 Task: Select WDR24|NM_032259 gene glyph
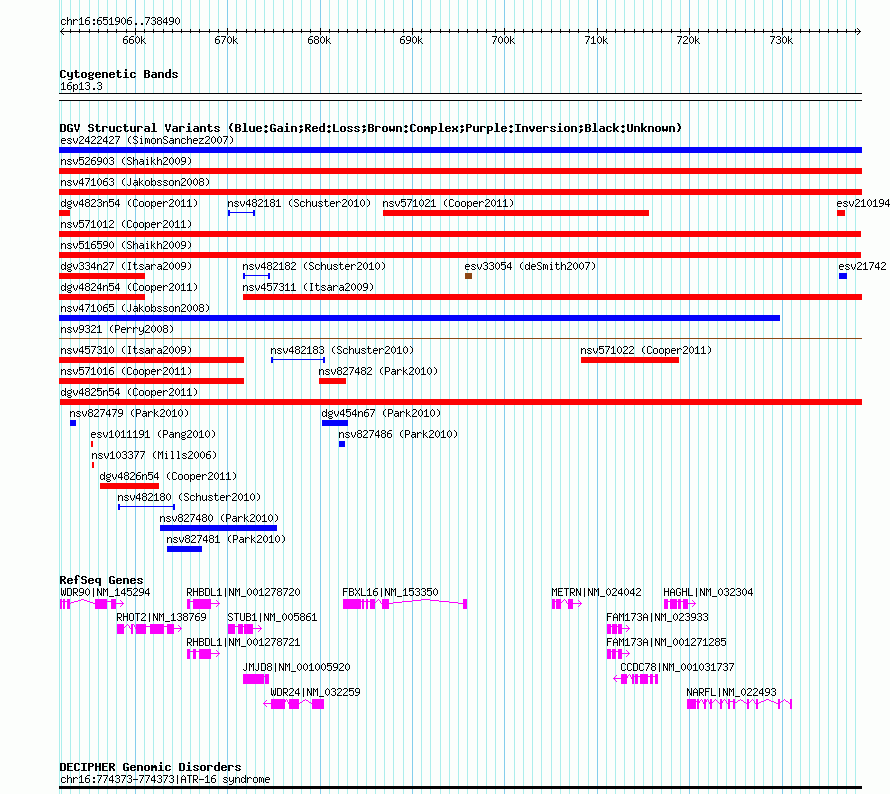click(293, 704)
